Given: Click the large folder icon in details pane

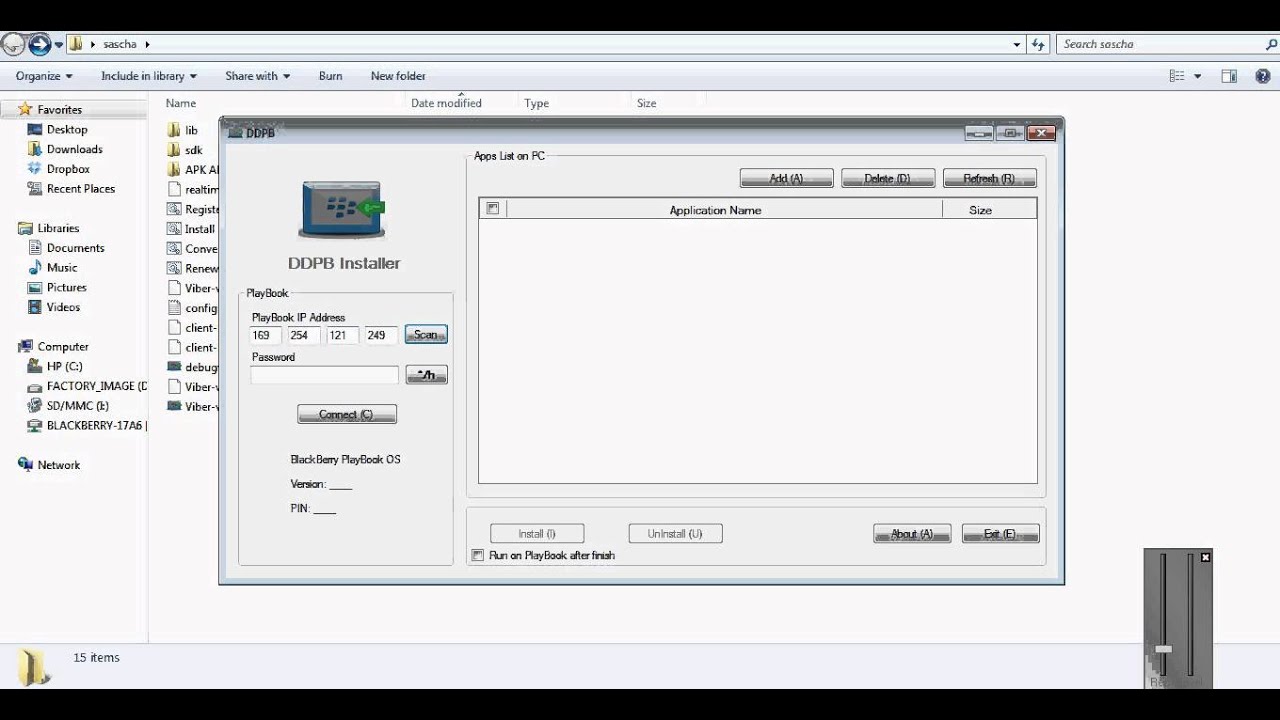Looking at the screenshot, I should pyautogui.click(x=33, y=666).
